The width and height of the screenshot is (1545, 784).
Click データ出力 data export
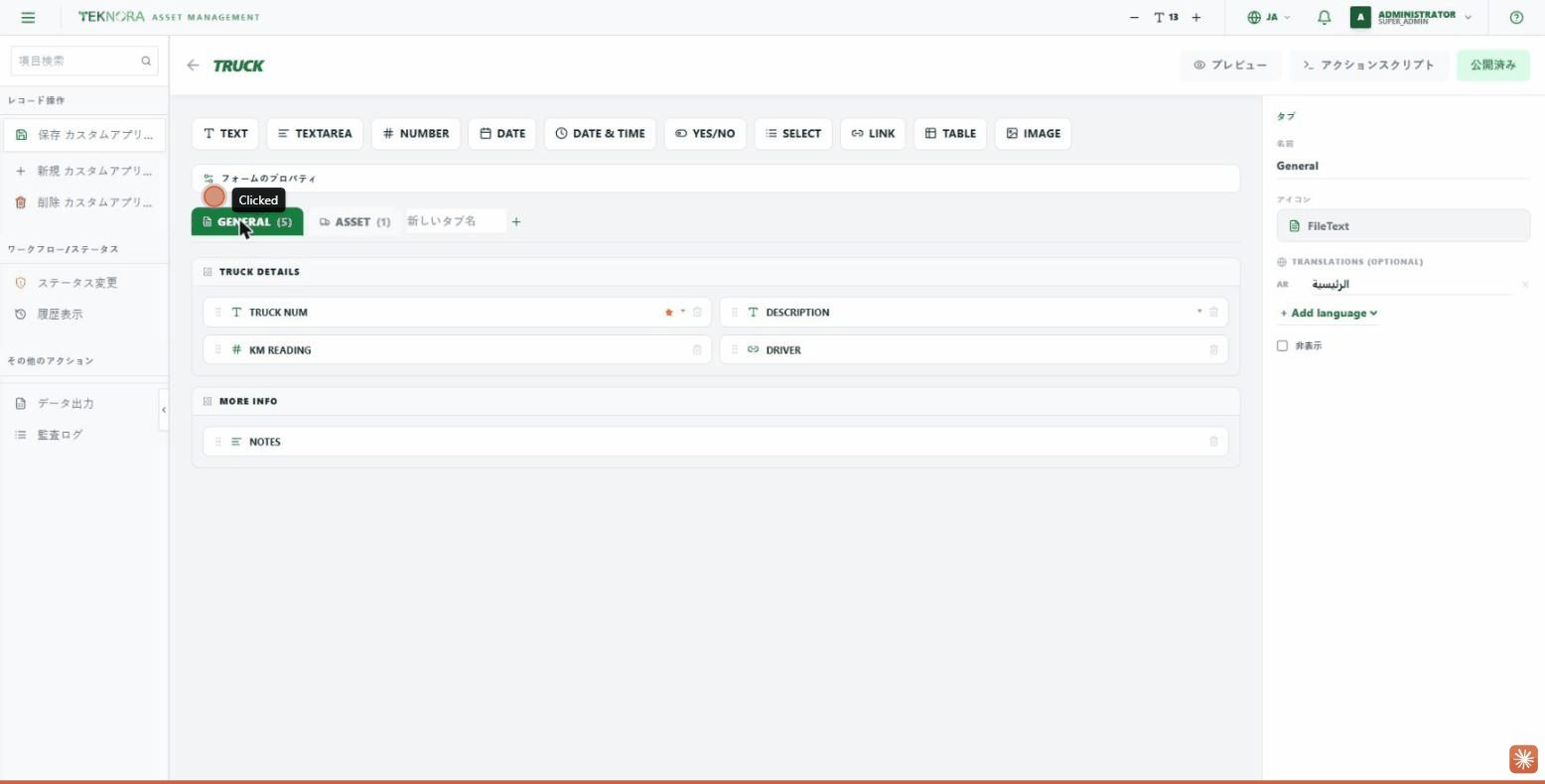(84, 404)
